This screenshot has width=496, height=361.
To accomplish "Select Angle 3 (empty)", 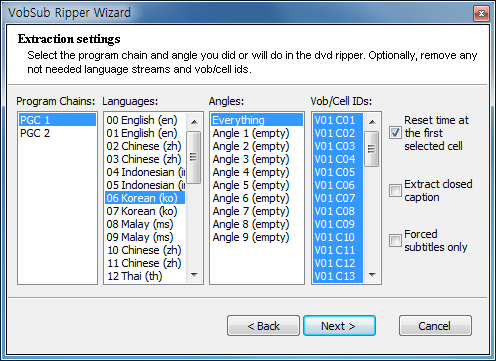I will (257, 159).
